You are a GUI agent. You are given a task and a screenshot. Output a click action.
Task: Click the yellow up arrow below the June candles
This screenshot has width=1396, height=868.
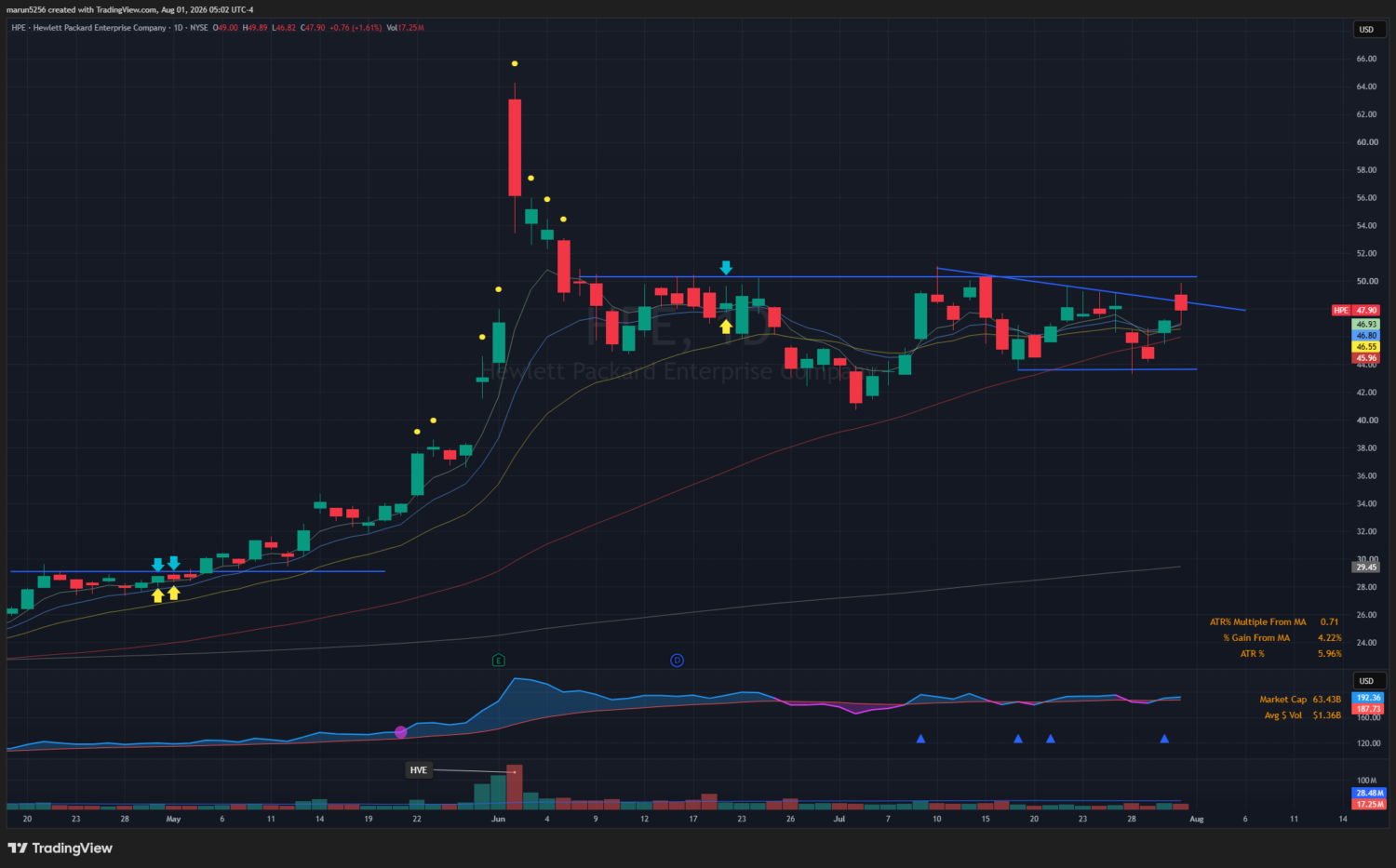[x=726, y=327]
